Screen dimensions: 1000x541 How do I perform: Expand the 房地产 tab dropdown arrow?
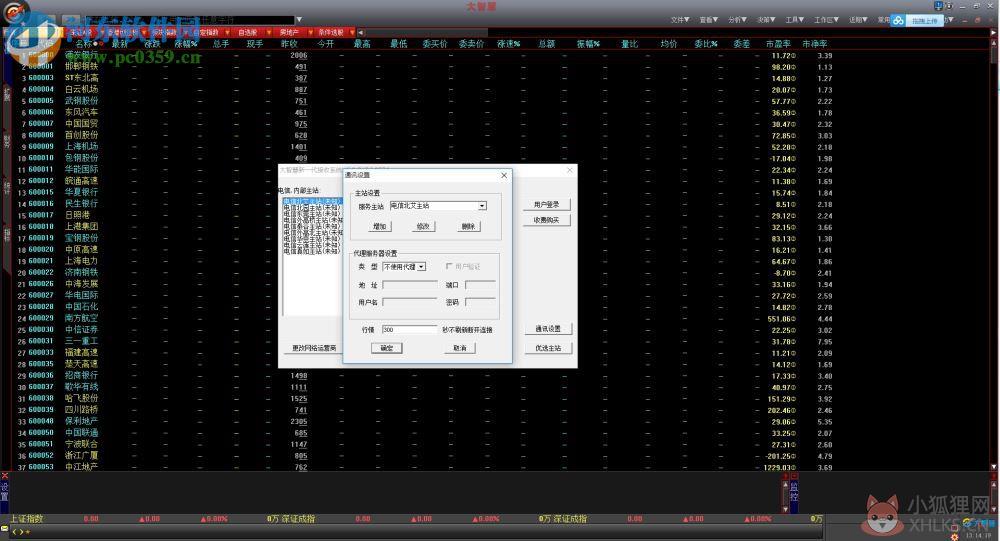click(311, 33)
